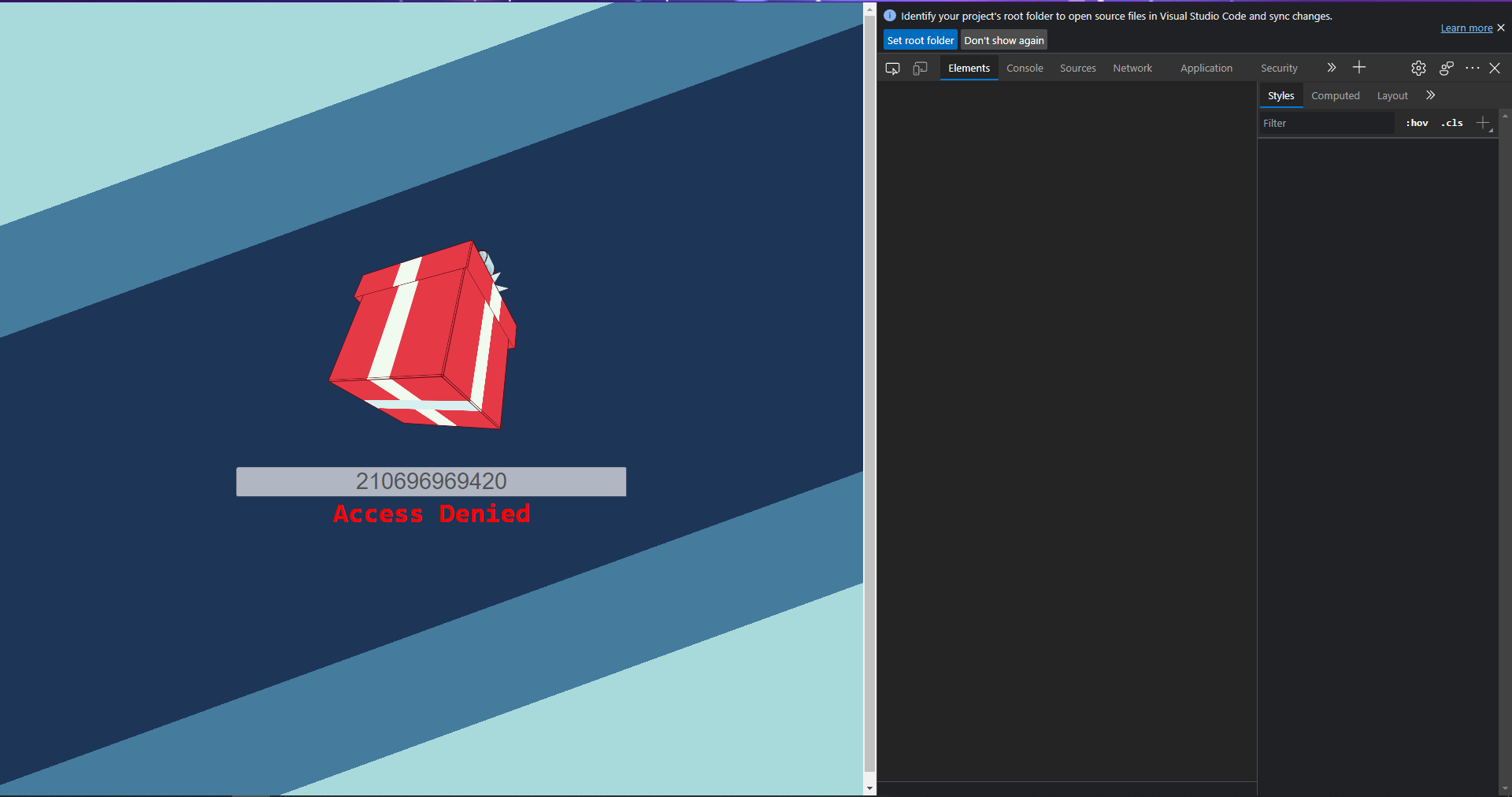Add a new tool with plus icon

click(1359, 68)
